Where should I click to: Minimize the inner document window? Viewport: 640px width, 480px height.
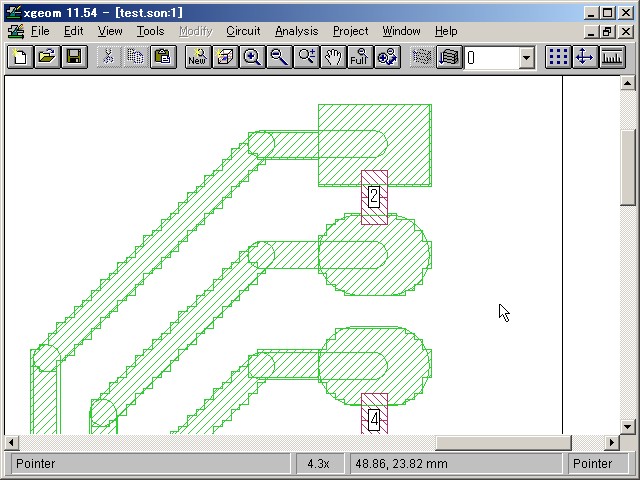click(591, 31)
